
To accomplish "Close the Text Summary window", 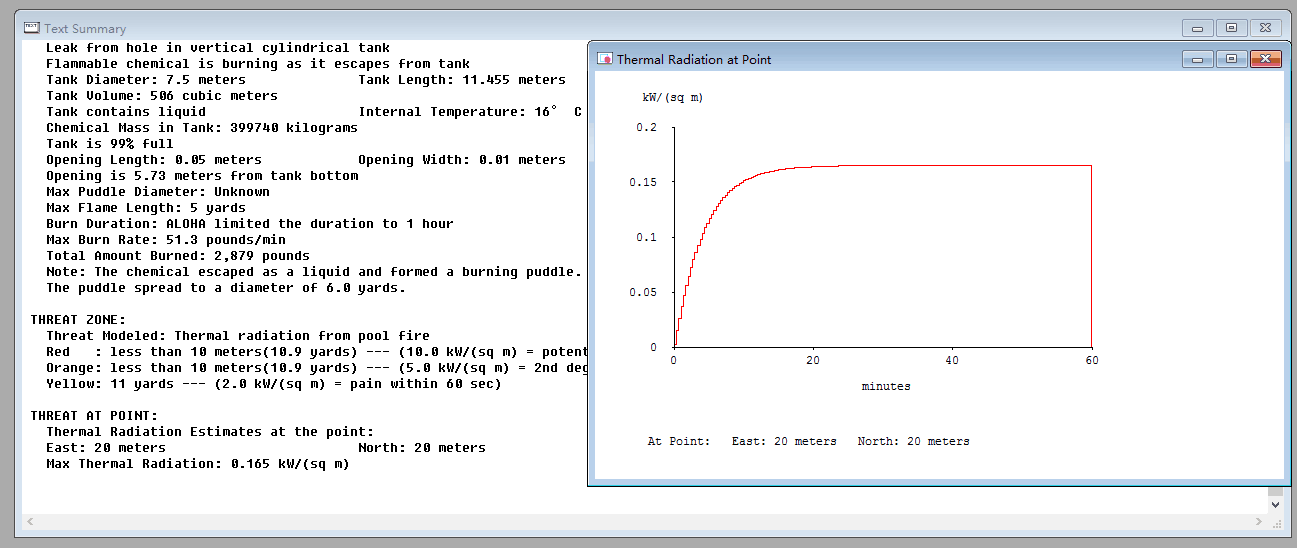I will pyautogui.click(x=1264, y=28).
